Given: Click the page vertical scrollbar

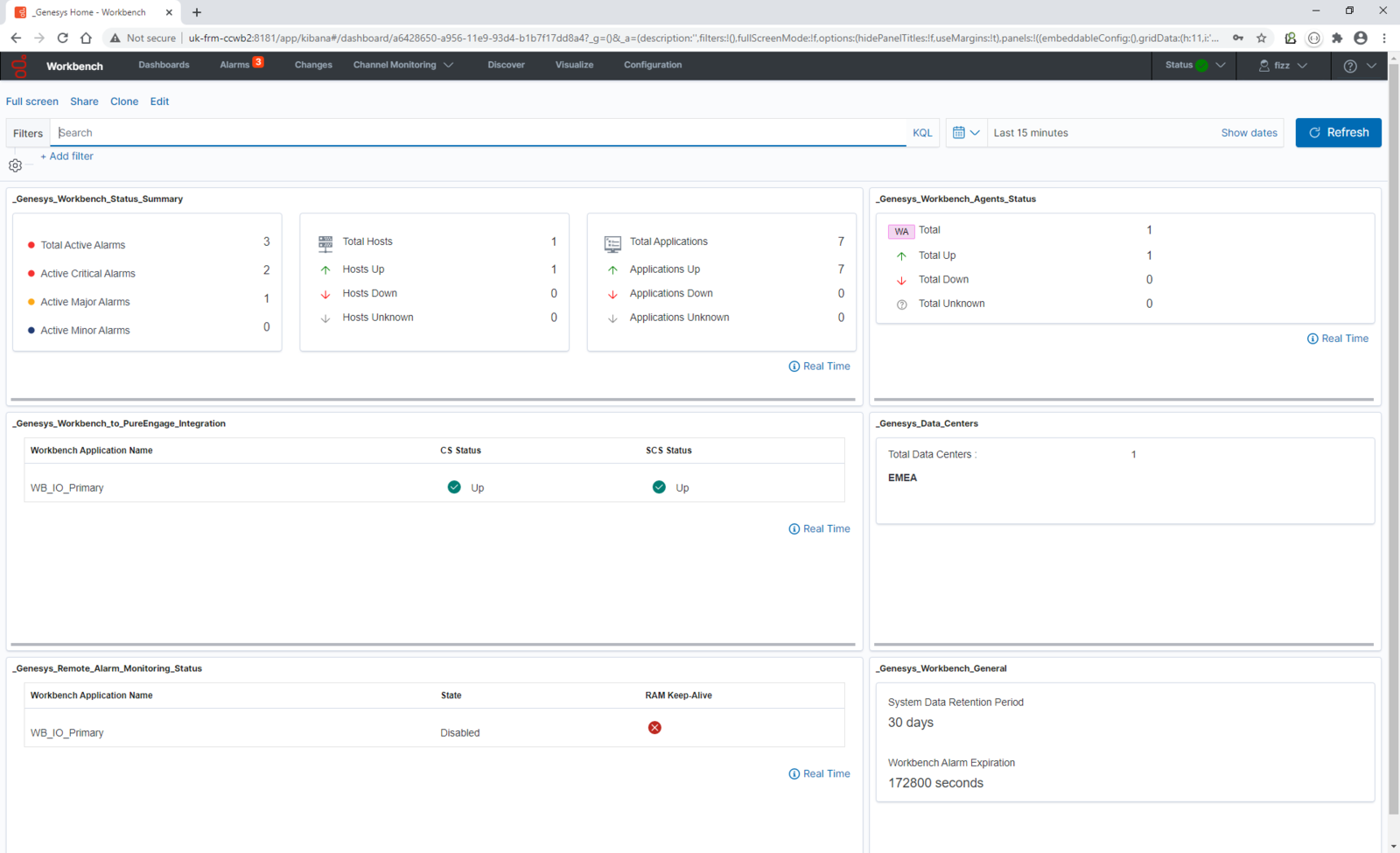Looking at the screenshot, I should coord(1393,437).
